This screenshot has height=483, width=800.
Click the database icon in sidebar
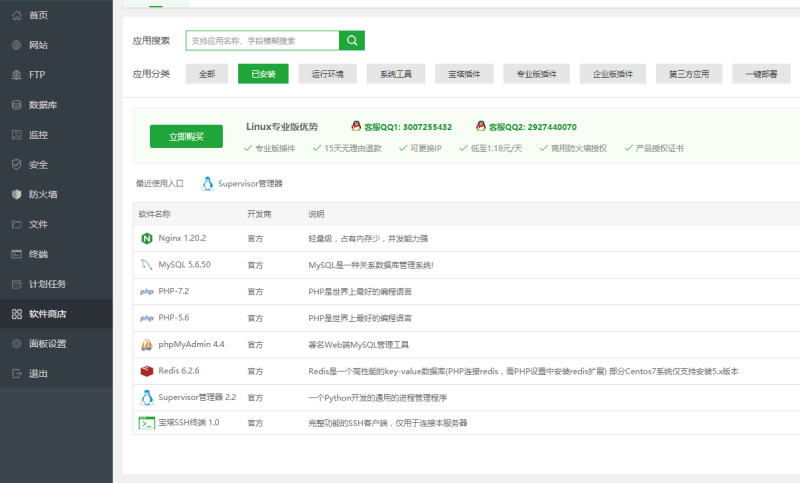17,105
